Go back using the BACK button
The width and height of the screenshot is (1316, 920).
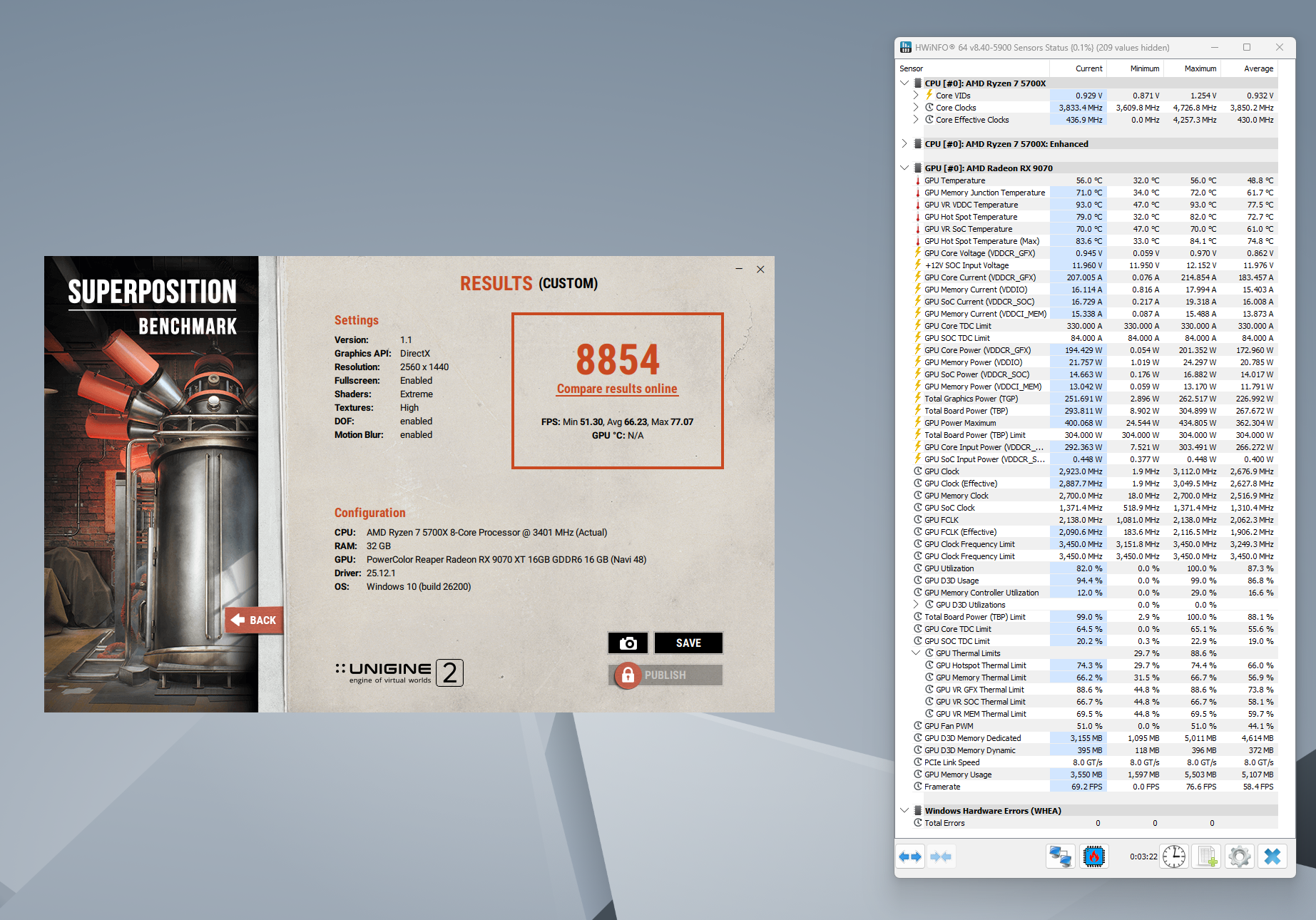point(255,620)
